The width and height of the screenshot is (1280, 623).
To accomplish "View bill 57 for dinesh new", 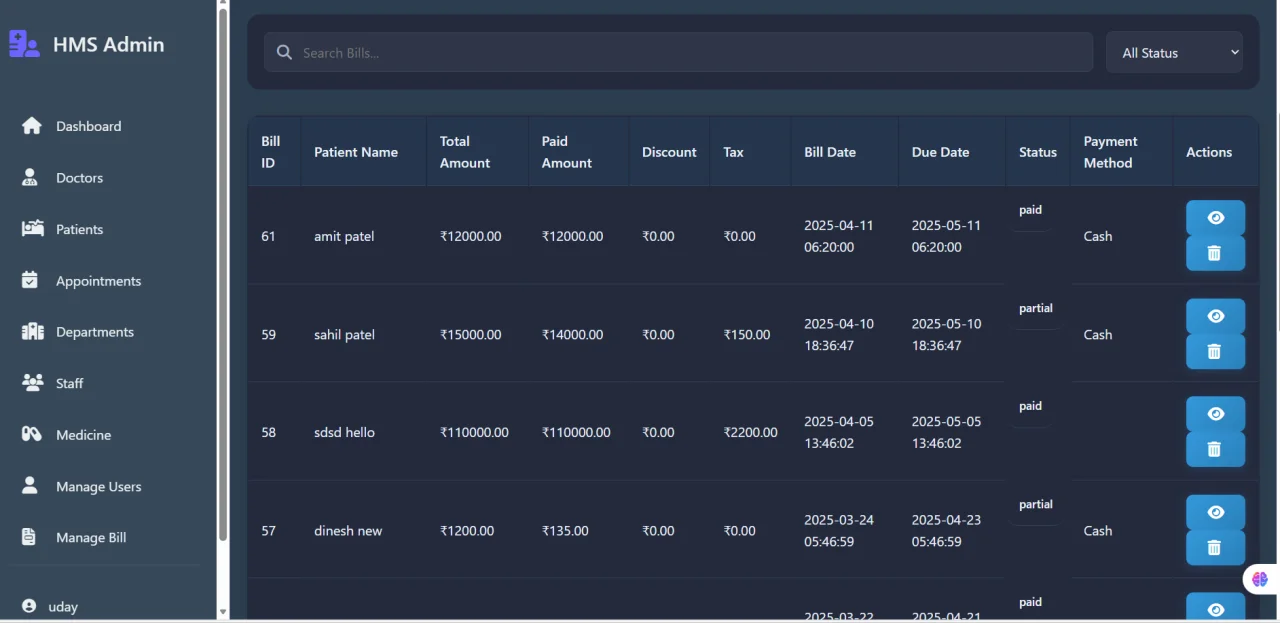I will (1215, 512).
